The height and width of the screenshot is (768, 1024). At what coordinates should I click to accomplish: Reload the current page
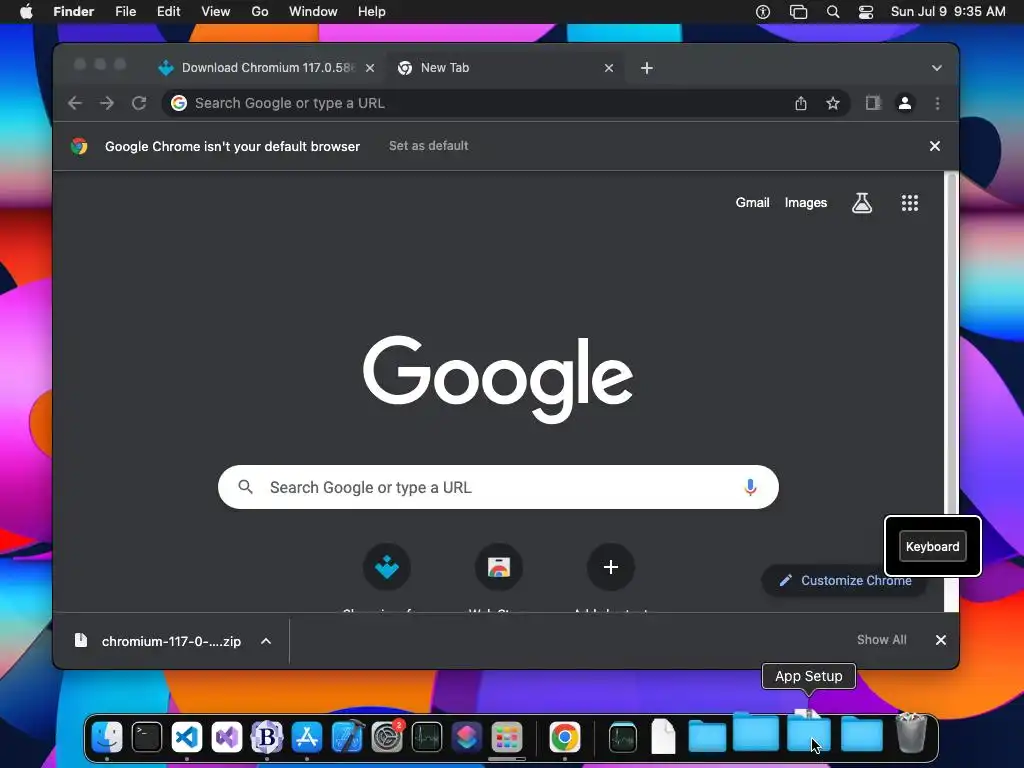(139, 103)
